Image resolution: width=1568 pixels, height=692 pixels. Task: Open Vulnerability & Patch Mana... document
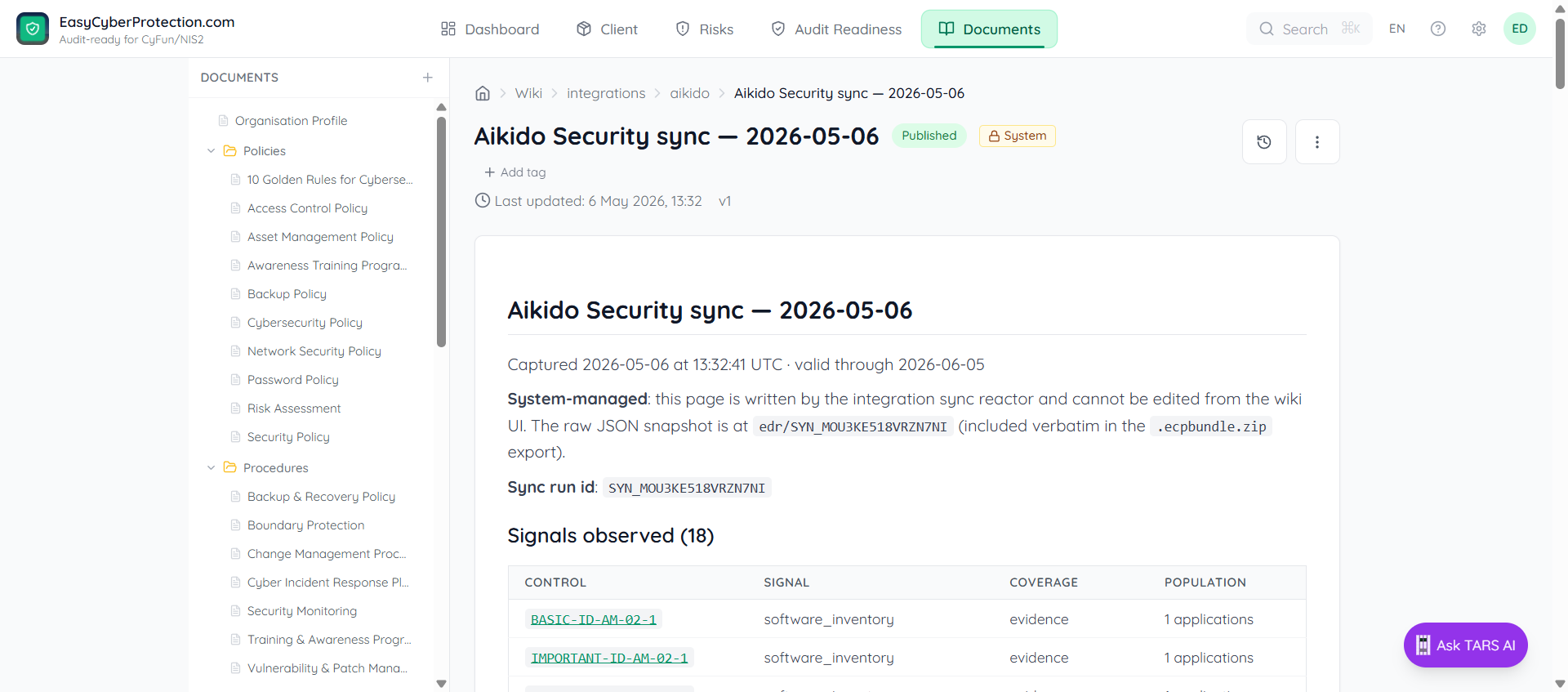point(327,668)
